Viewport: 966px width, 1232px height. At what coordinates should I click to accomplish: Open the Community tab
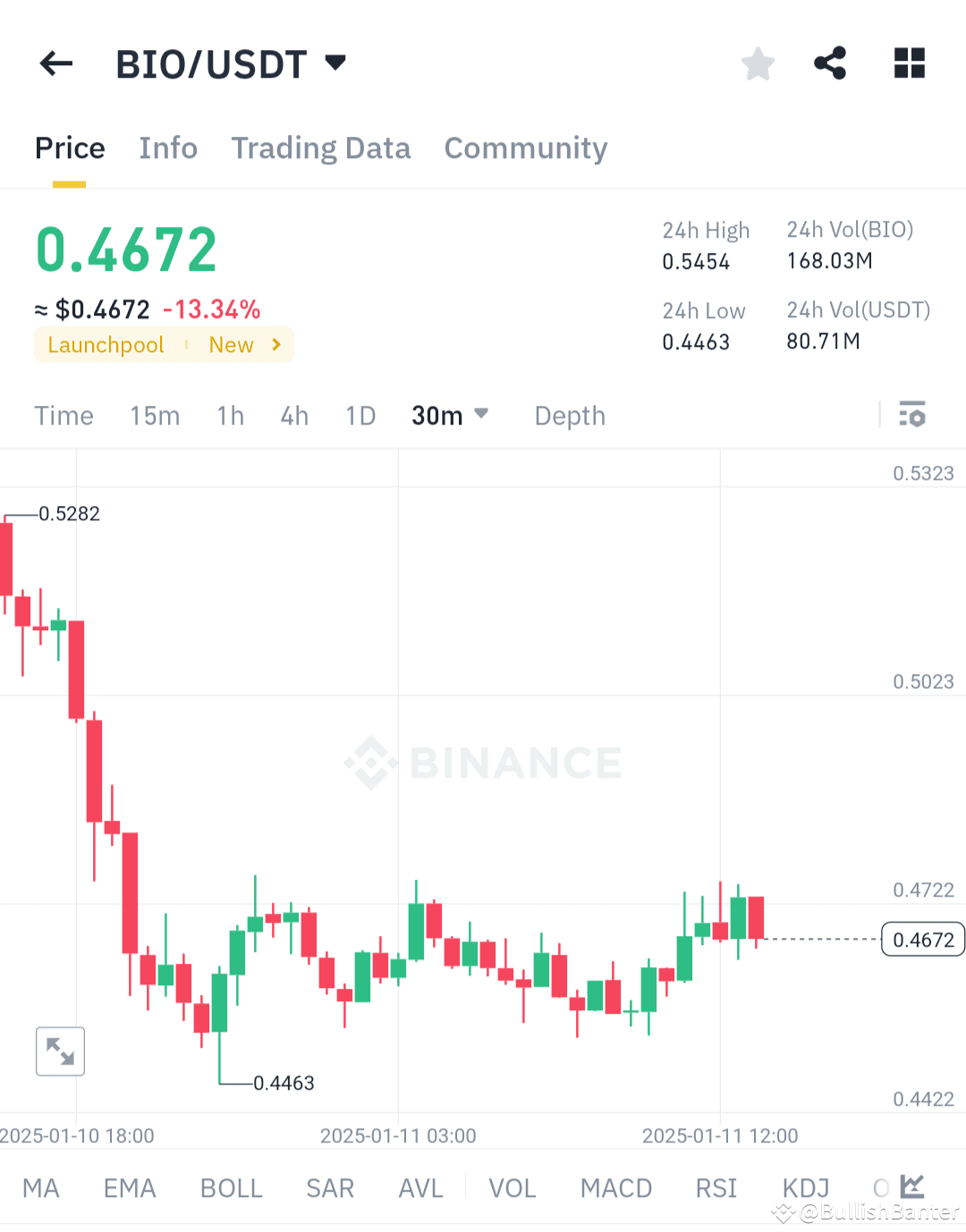pyautogui.click(x=525, y=148)
